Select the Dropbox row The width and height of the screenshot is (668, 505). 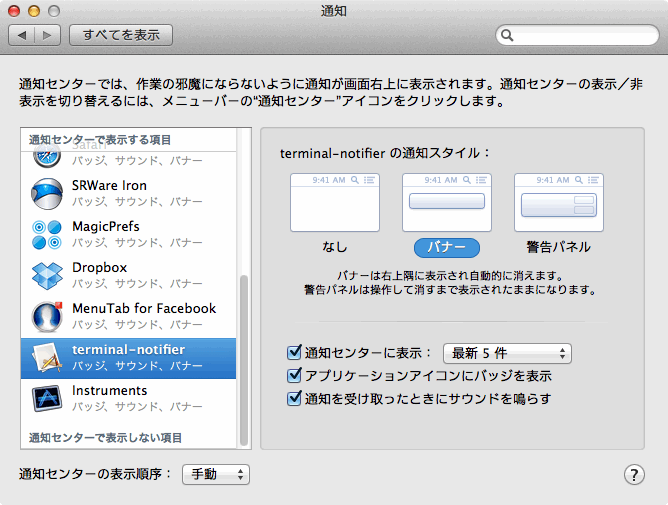(128, 276)
